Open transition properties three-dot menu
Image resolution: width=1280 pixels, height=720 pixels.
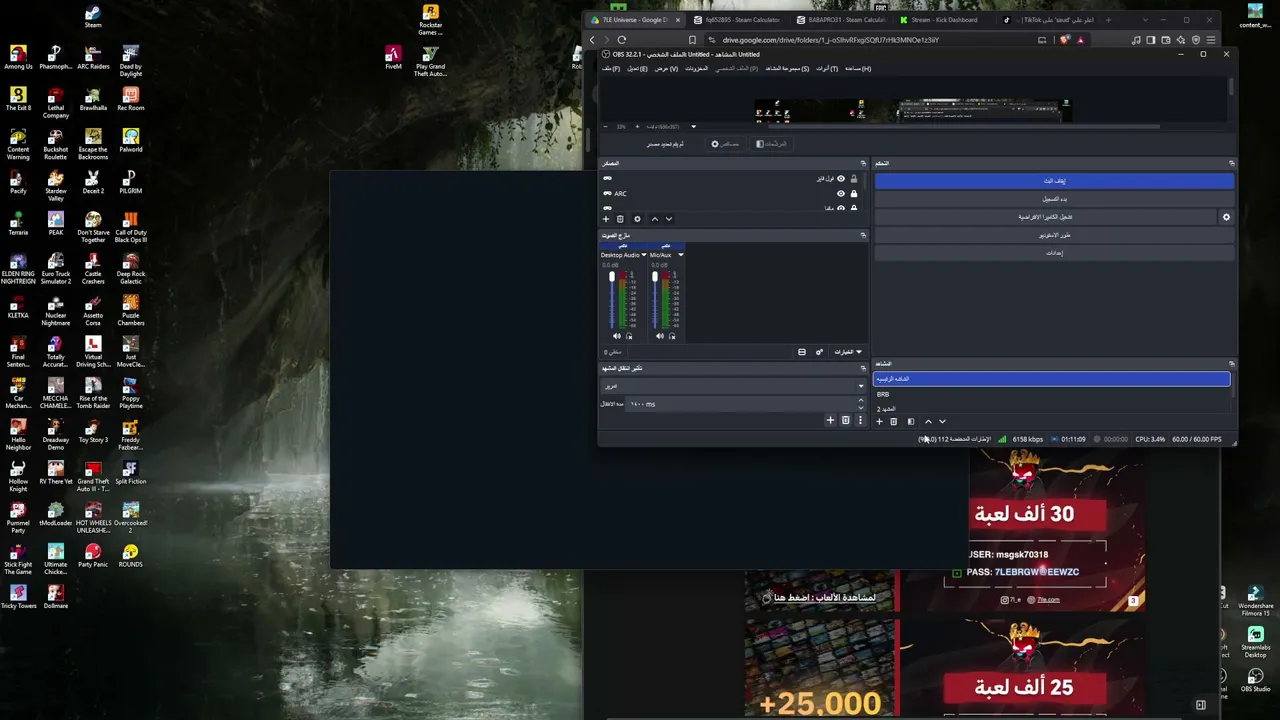(x=860, y=421)
